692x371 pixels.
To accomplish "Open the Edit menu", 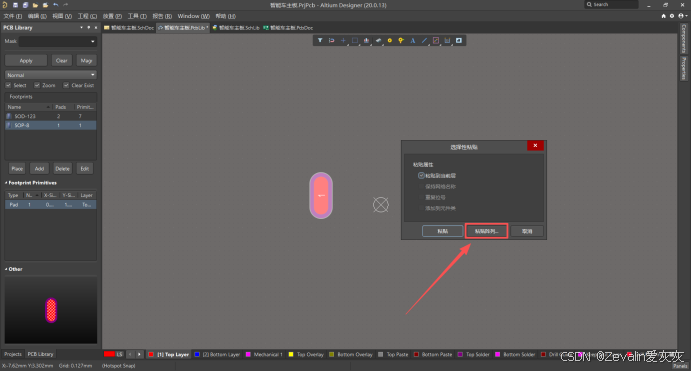I will coord(37,16).
